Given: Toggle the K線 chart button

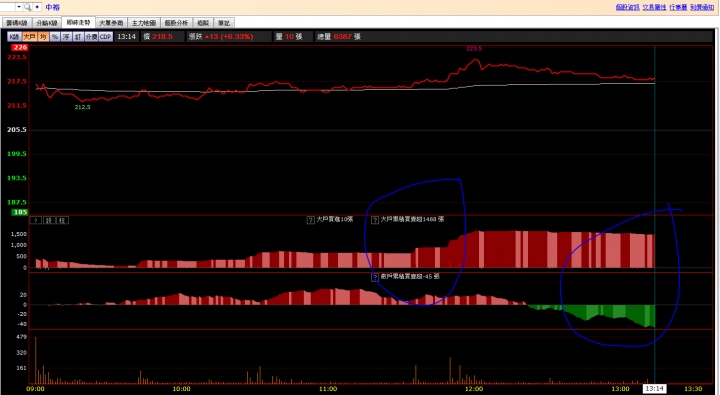Looking at the screenshot, I should [14, 37].
